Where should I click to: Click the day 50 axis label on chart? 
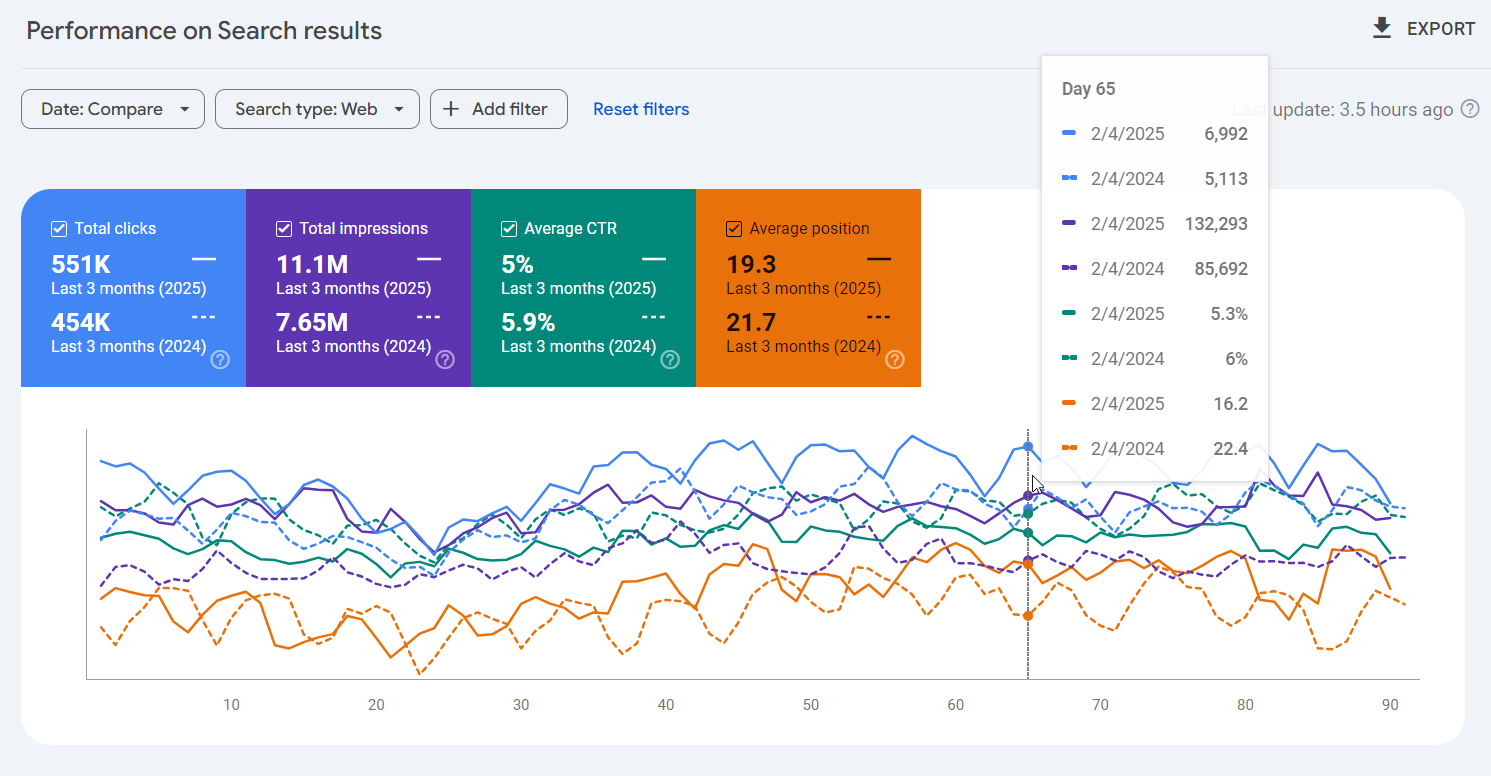pos(811,704)
